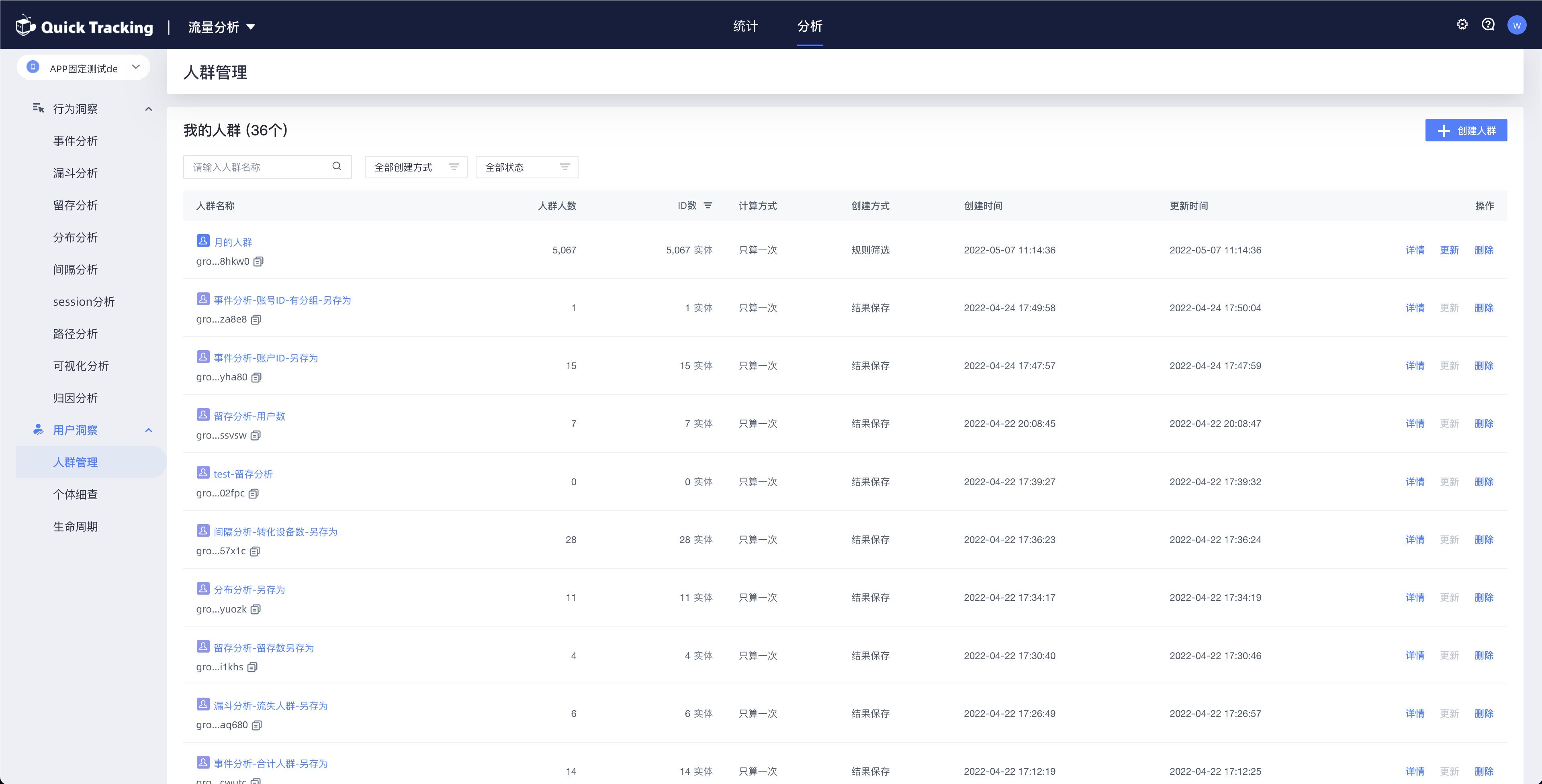Collapse the 用户洞察 section chevron
The image size is (1542, 784).
(149, 430)
